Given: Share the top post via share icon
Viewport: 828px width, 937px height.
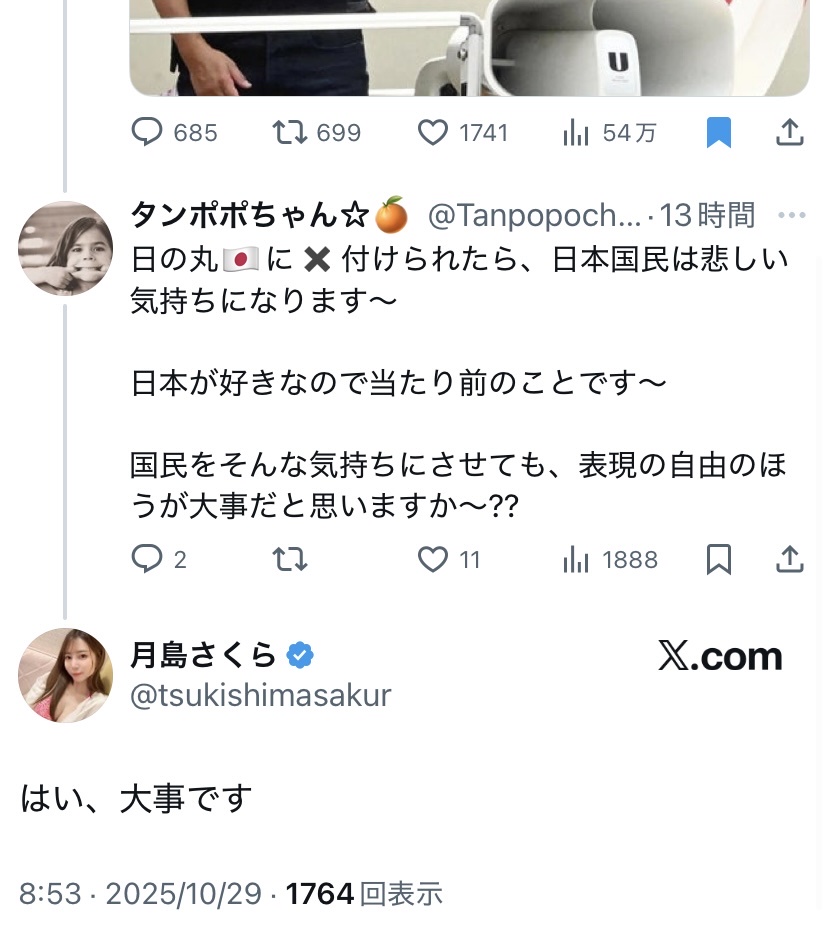Looking at the screenshot, I should 790,133.
